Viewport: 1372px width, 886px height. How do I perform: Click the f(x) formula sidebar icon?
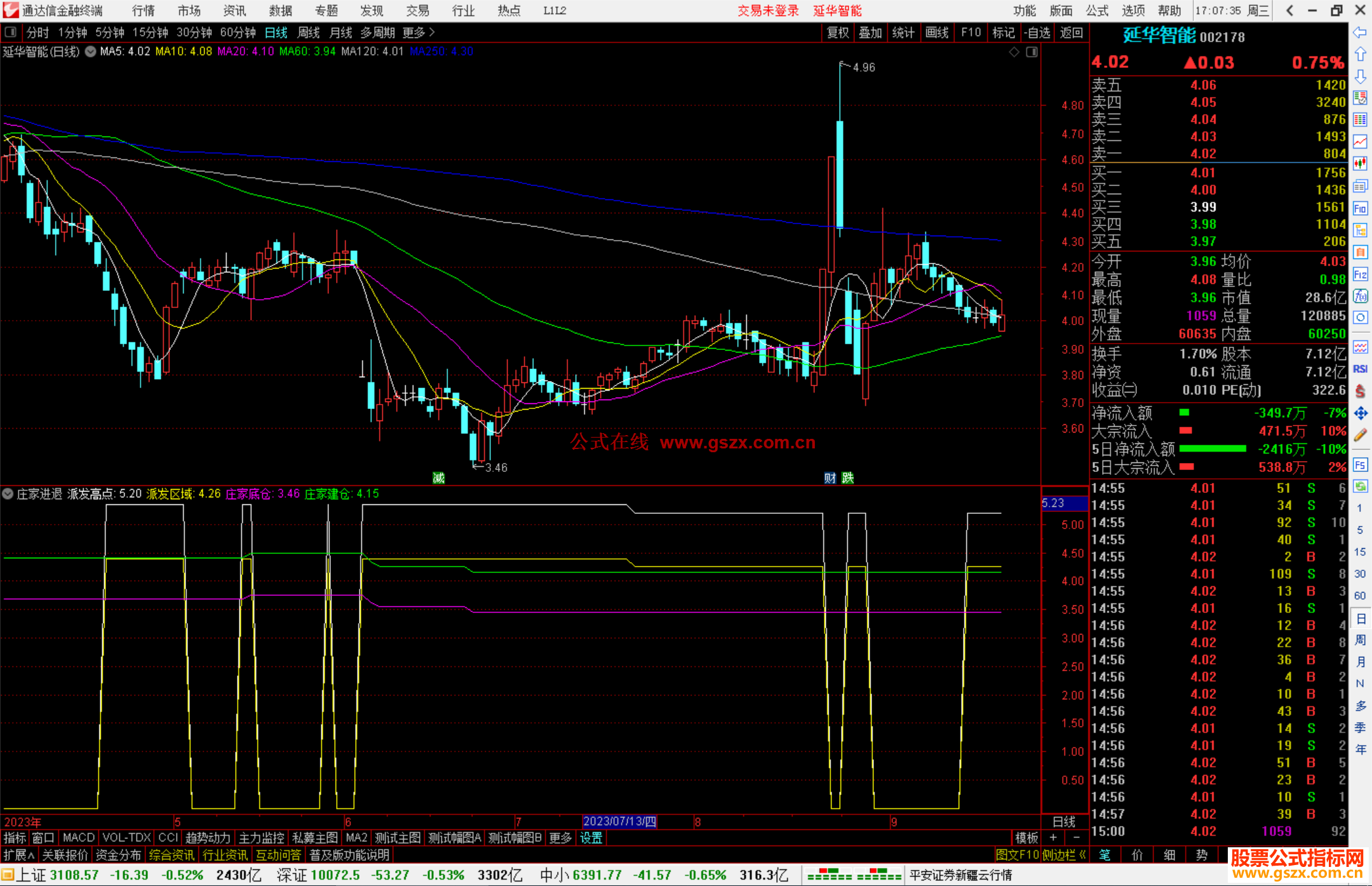1360,296
